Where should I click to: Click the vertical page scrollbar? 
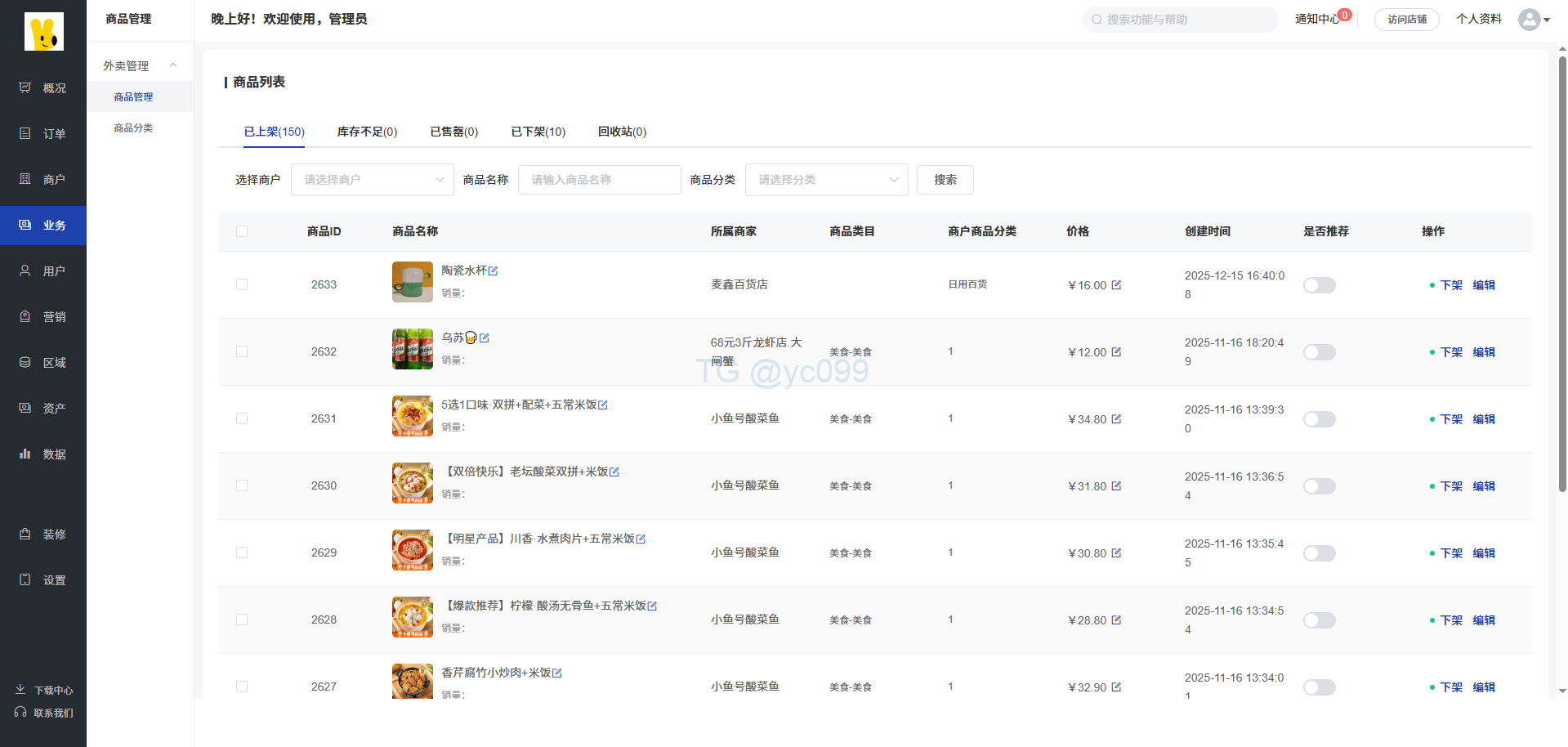point(1562,270)
